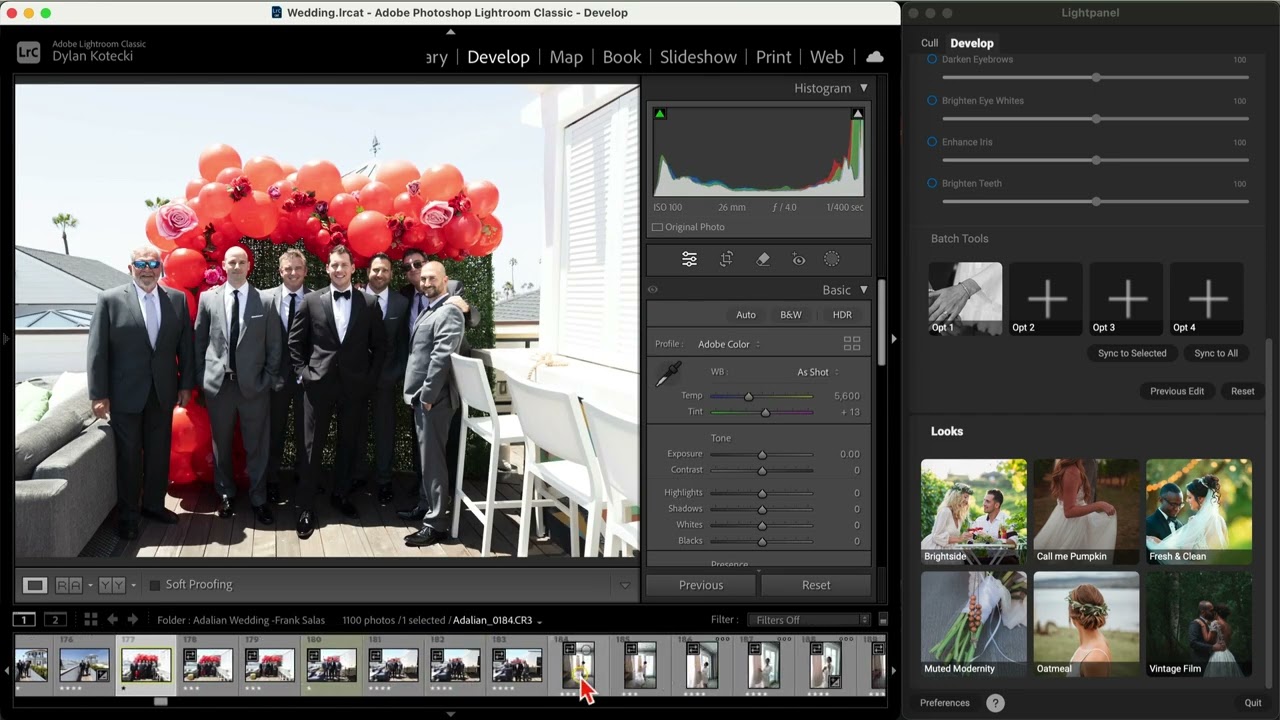Select main window display 1

pyautogui.click(x=24, y=620)
